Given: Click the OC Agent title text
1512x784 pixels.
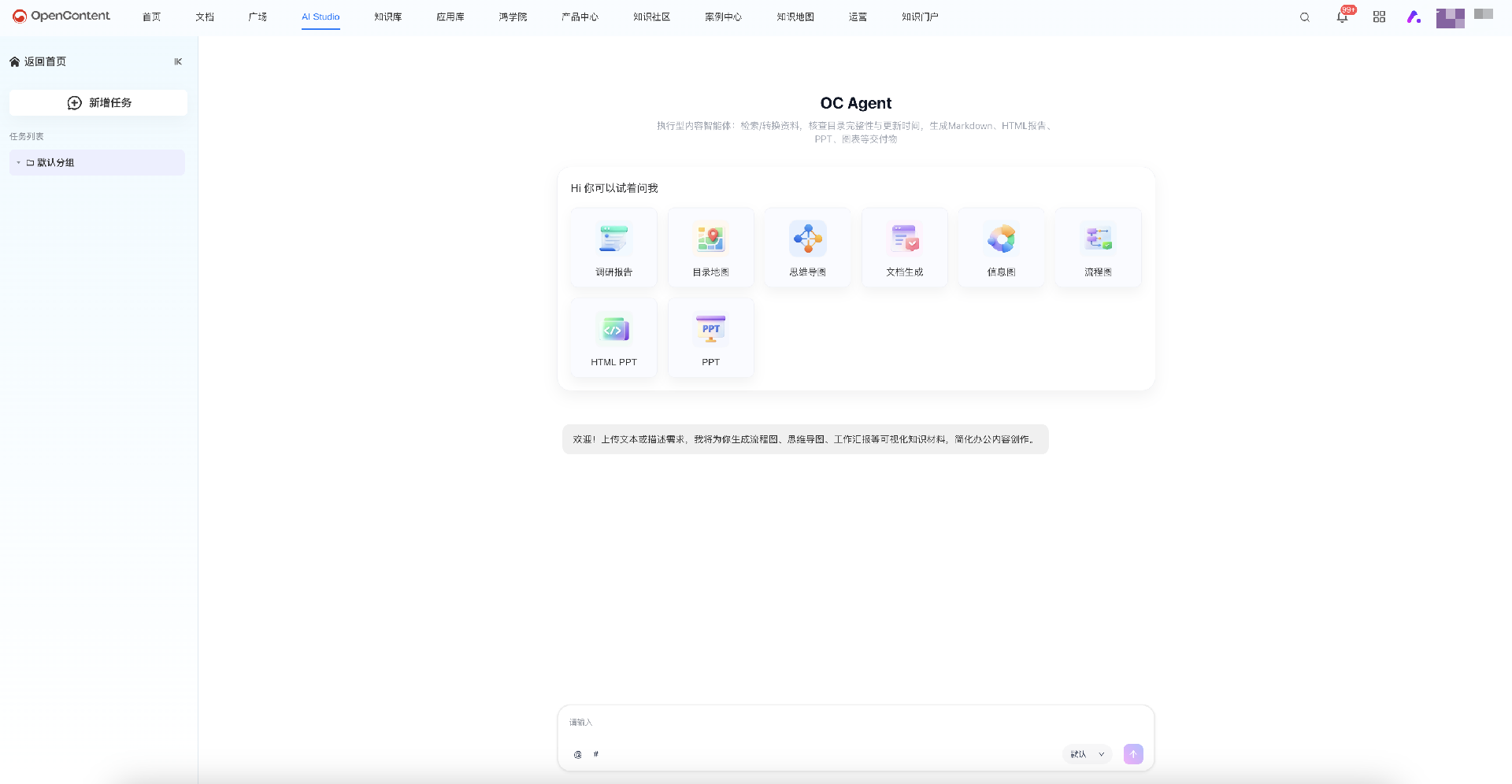Looking at the screenshot, I should tap(856, 103).
